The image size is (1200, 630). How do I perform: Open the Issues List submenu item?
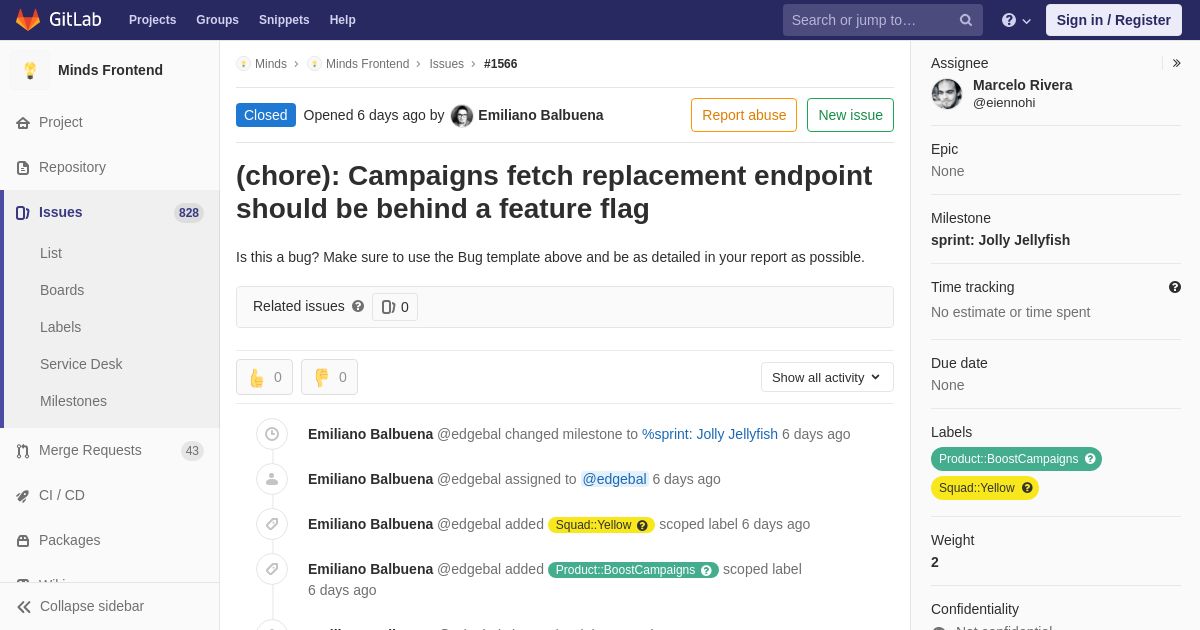coord(51,253)
